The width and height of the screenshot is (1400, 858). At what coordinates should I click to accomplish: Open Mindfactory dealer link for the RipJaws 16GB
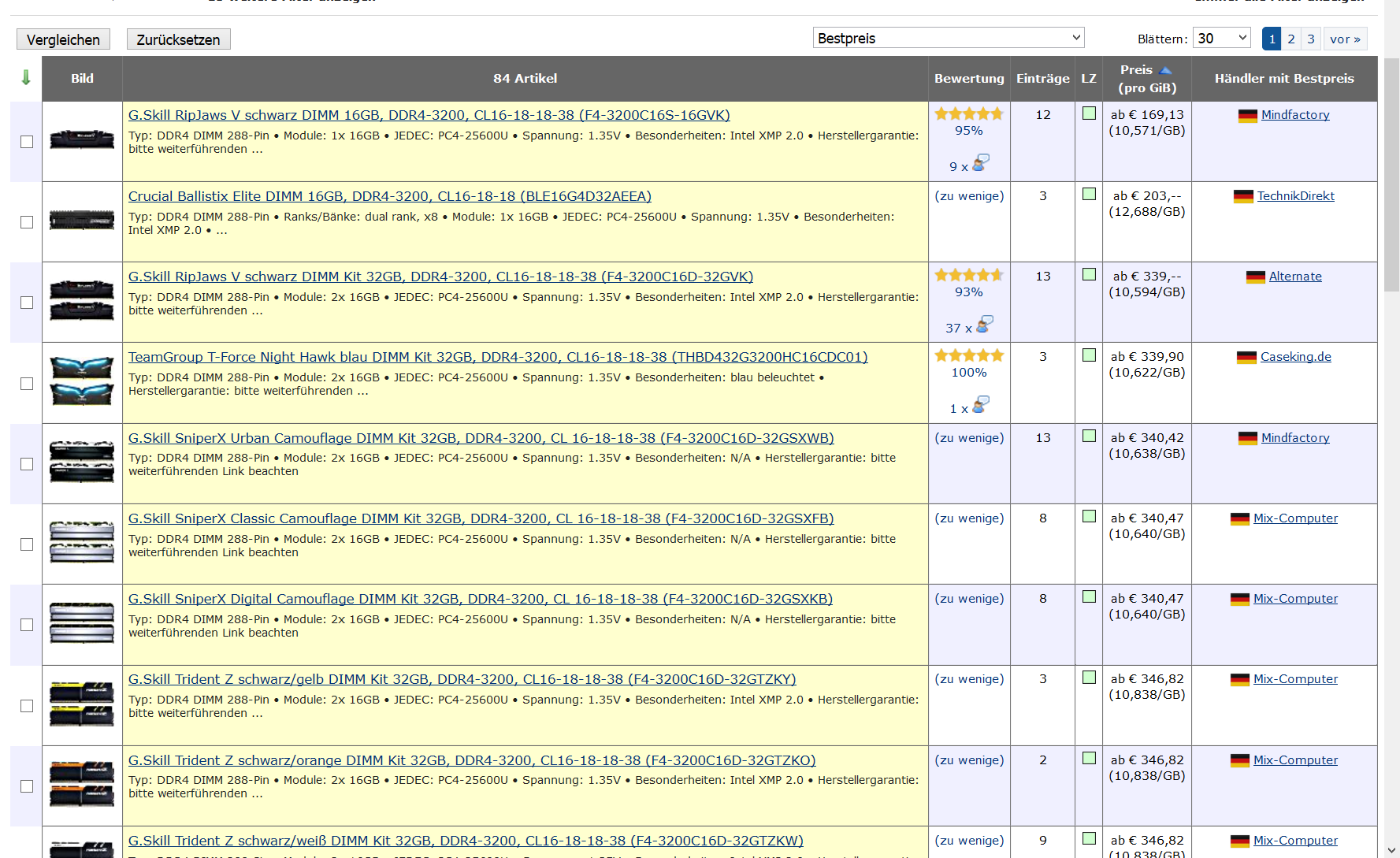[1295, 115]
